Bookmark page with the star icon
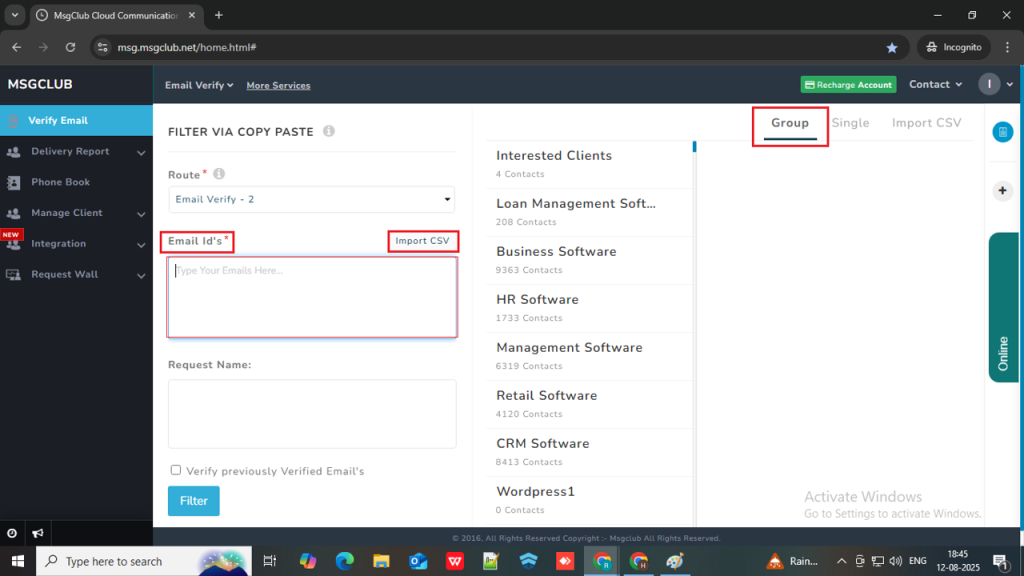1024x576 pixels. coord(892,48)
